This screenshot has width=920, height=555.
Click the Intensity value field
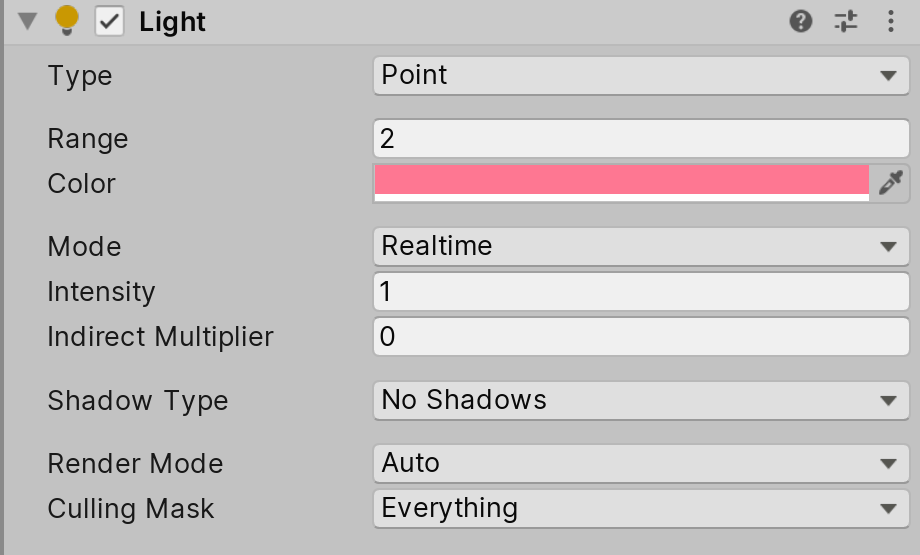coord(641,292)
